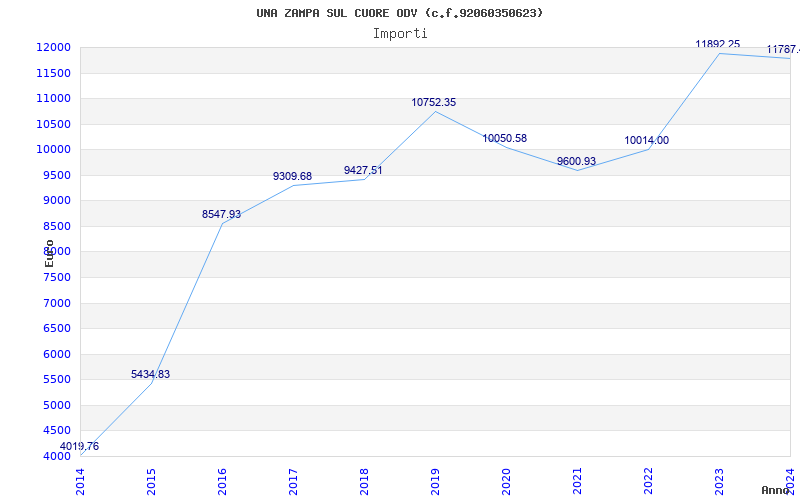Click the 2020 x-axis label
The image size is (800, 500).
[x=506, y=481]
